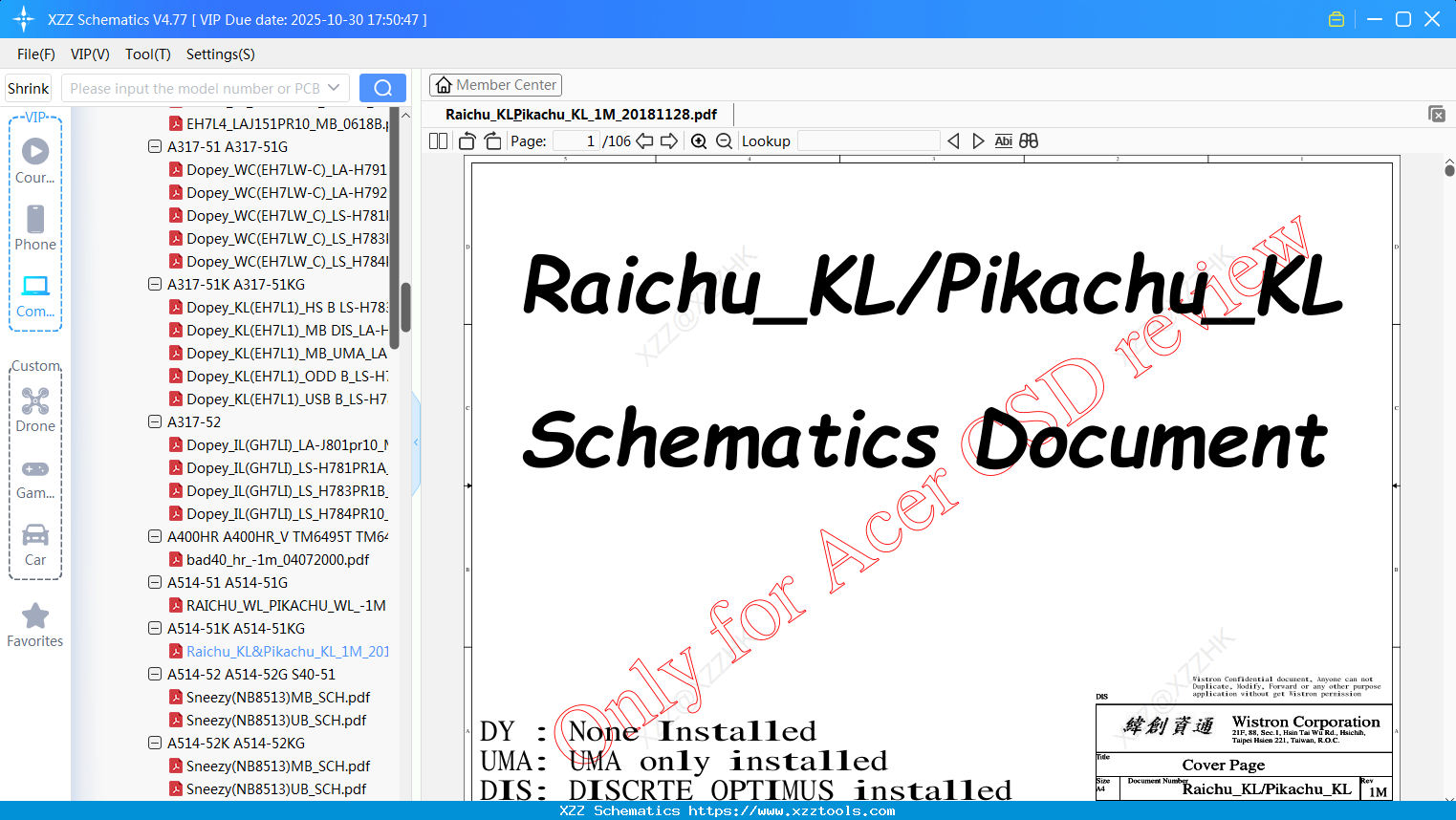Click the binoculars search icon
Image resolution: width=1456 pixels, height=820 pixels.
click(1029, 141)
